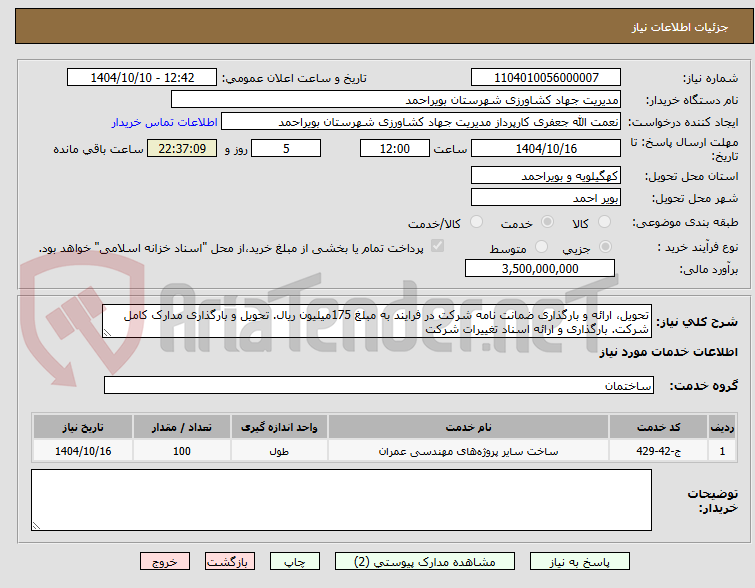Click unit cell طول
Viewport: 755px width, 588px height.
pyautogui.click(x=279, y=451)
